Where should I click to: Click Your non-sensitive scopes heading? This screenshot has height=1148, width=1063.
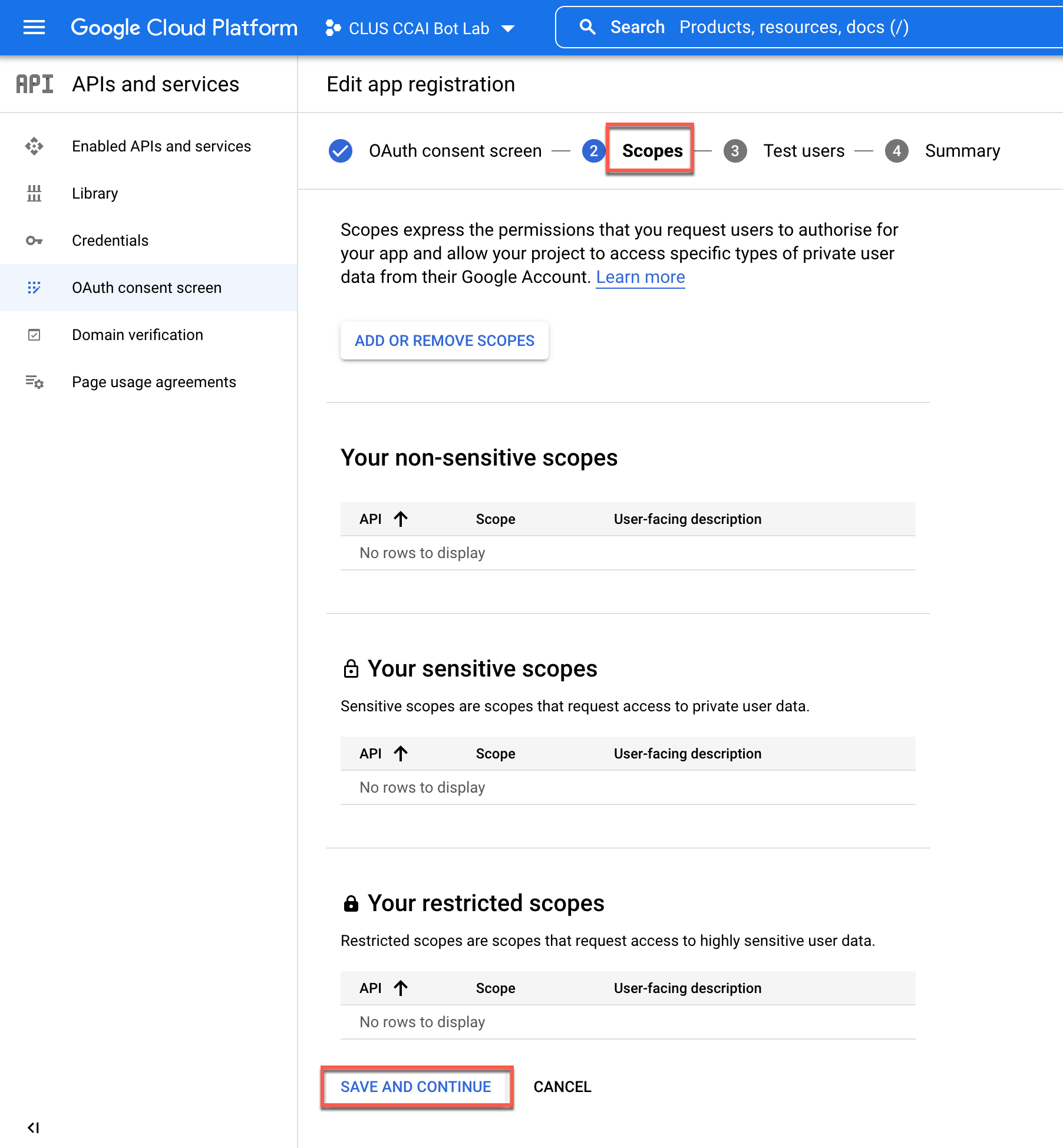point(479,458)
